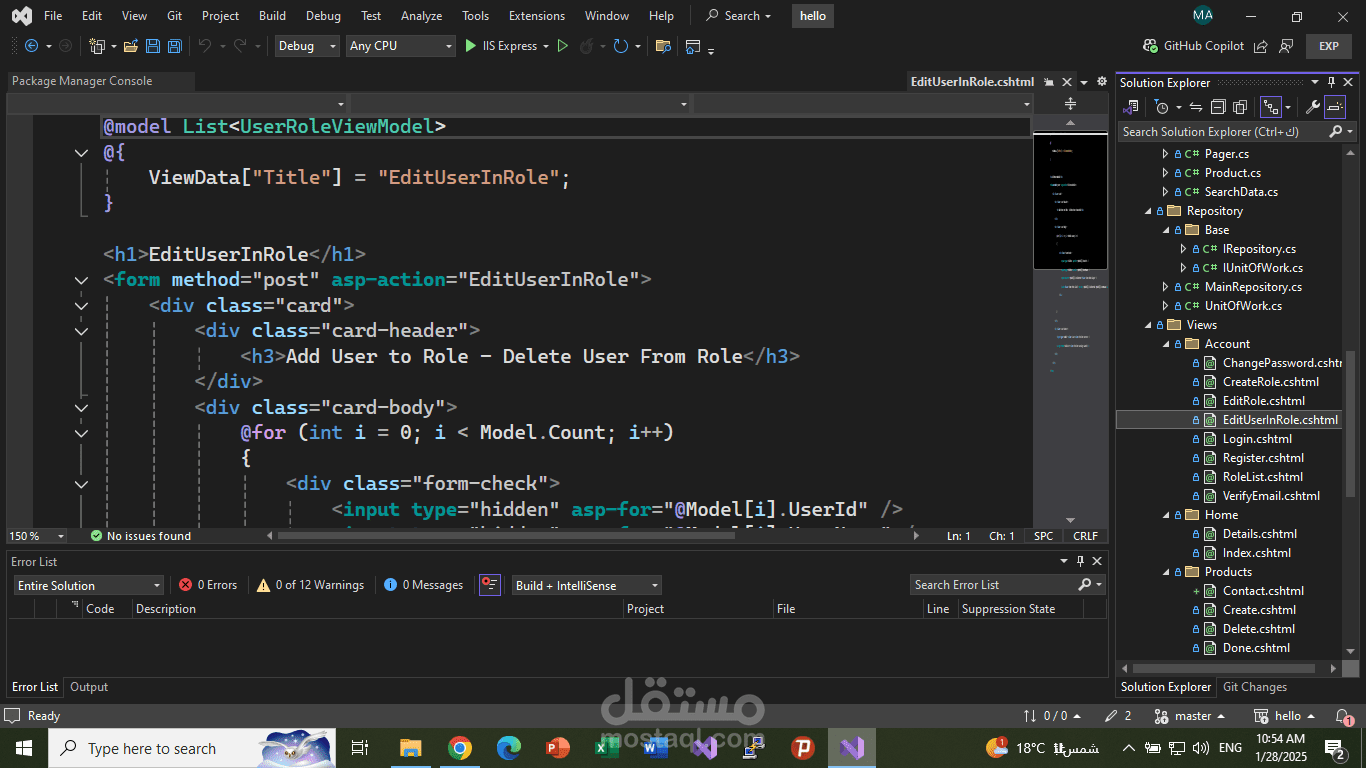Toggle auto-hide pin on Error List panel
Viewport: 1366px width, 768px height.
[x=1079, y=561]
